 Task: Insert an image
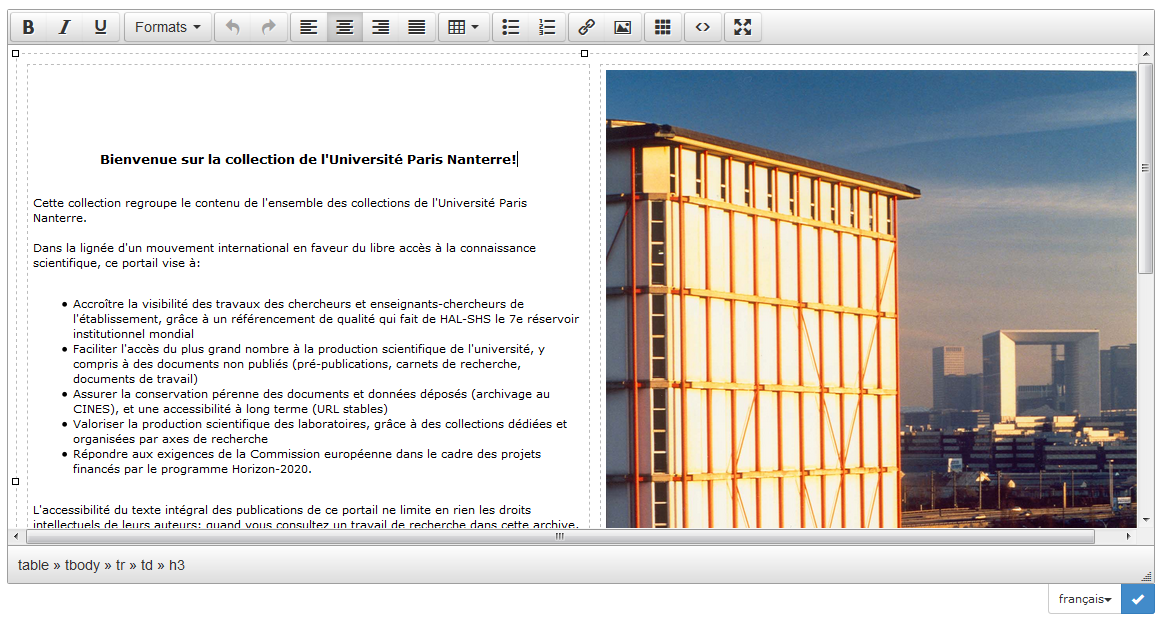coord(622,27)
